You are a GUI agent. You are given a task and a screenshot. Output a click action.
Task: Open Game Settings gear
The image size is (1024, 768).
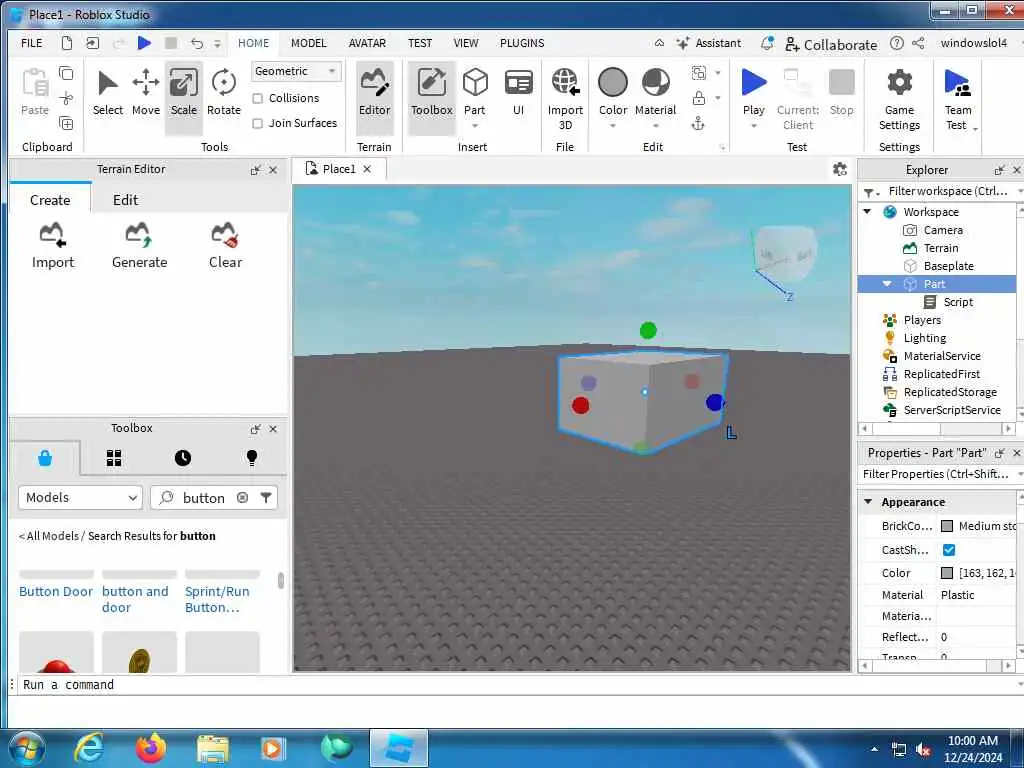pos(899,98)
